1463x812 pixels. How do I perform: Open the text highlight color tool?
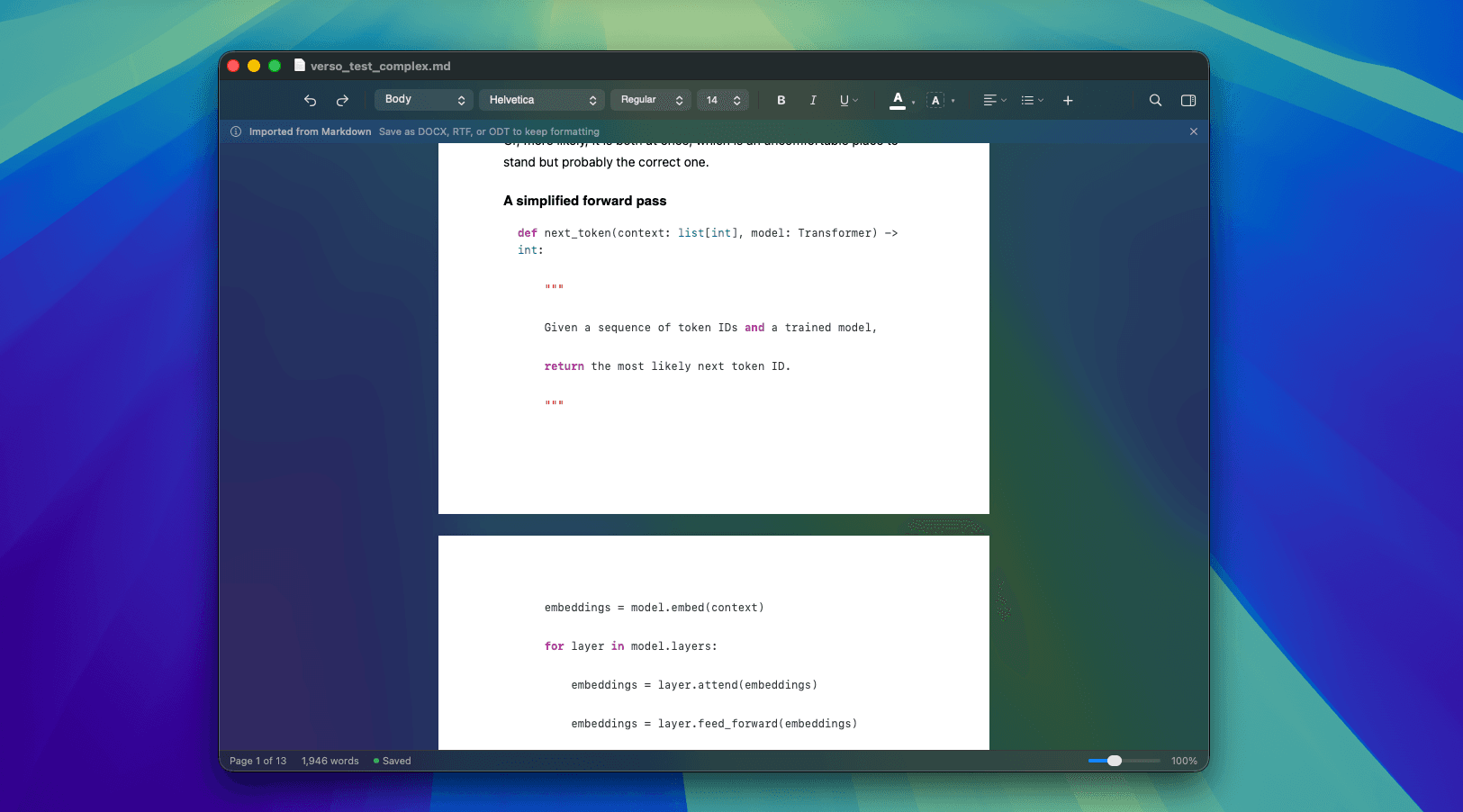936,100
